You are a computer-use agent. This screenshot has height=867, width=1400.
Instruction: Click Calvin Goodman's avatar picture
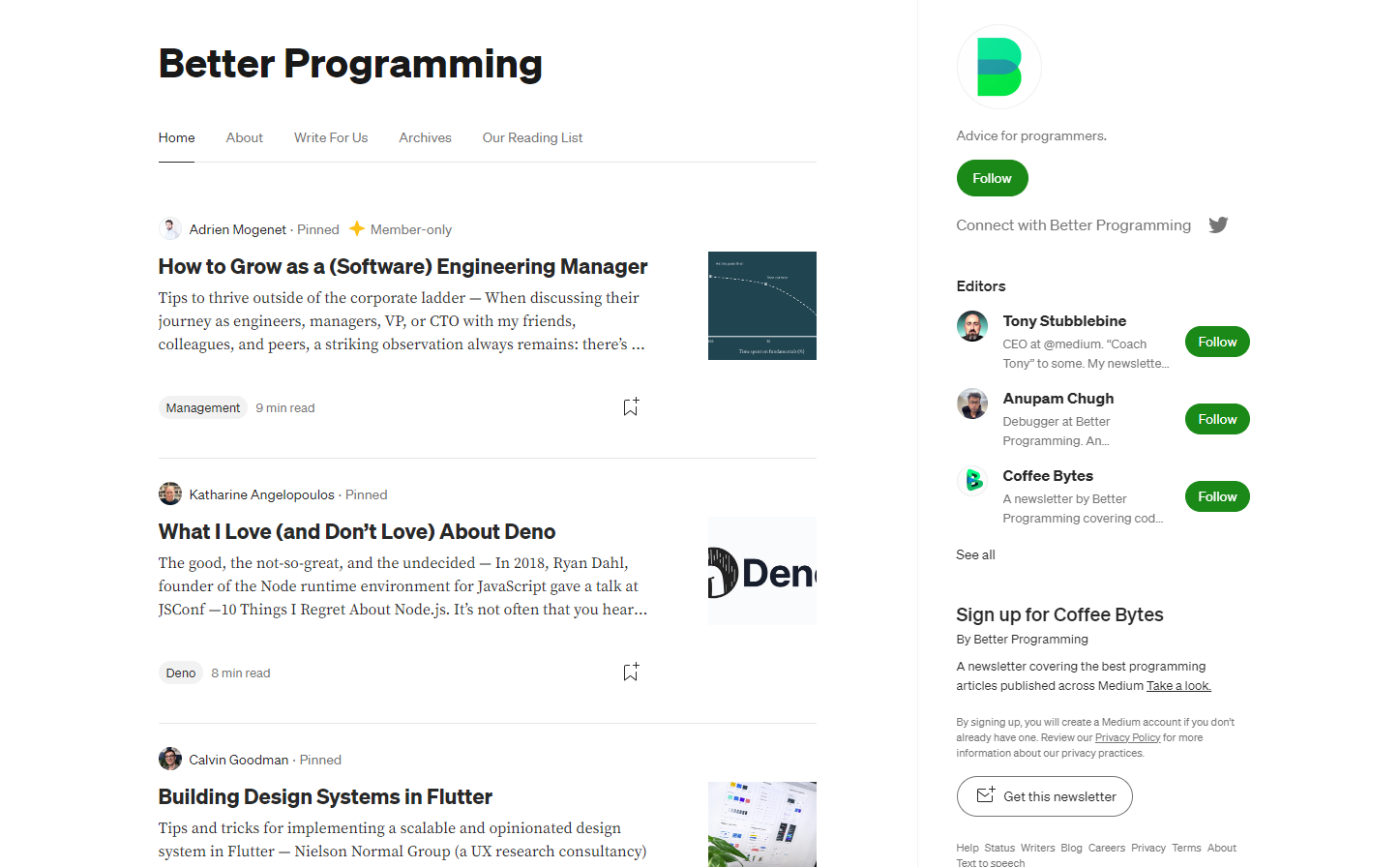[x=170, y=760]
